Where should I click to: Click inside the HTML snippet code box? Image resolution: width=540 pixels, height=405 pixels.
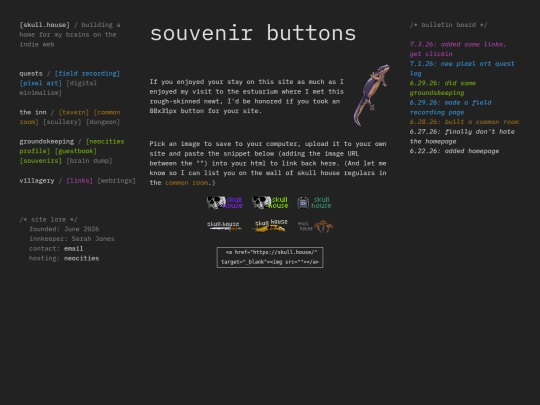click(x=270, y=257)
